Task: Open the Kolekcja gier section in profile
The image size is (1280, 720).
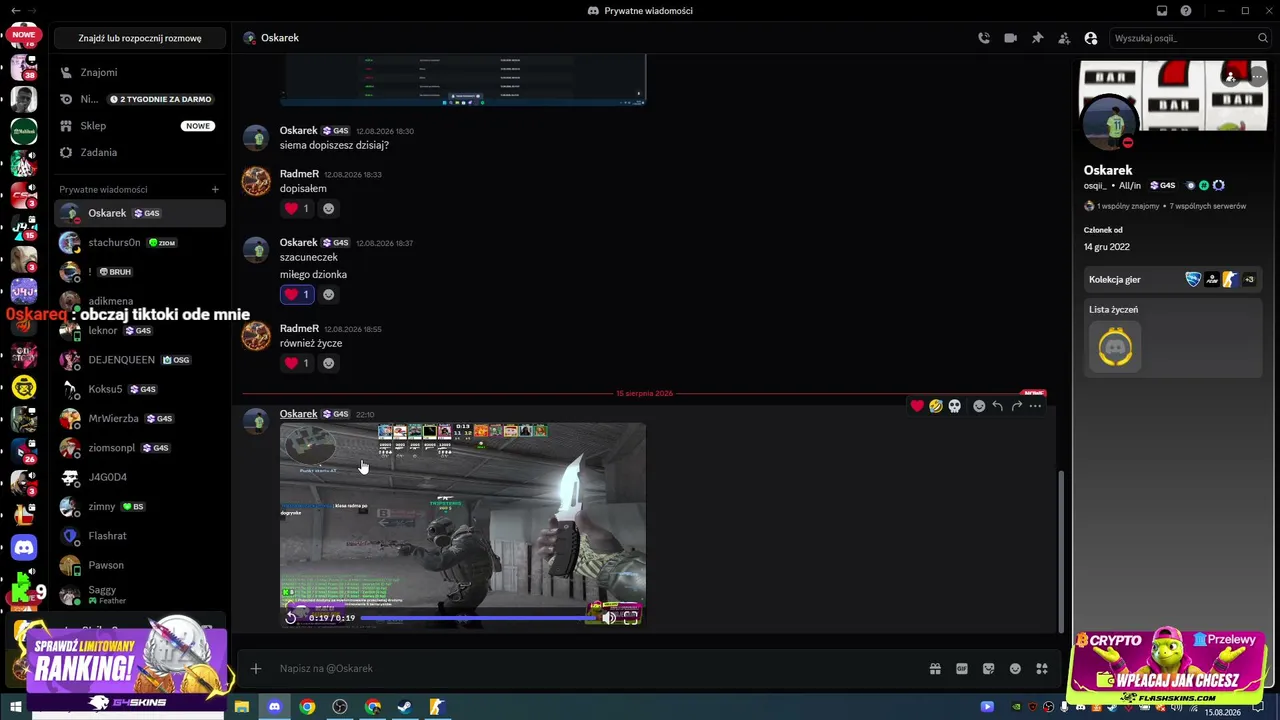Action: tap(1173, 280)
